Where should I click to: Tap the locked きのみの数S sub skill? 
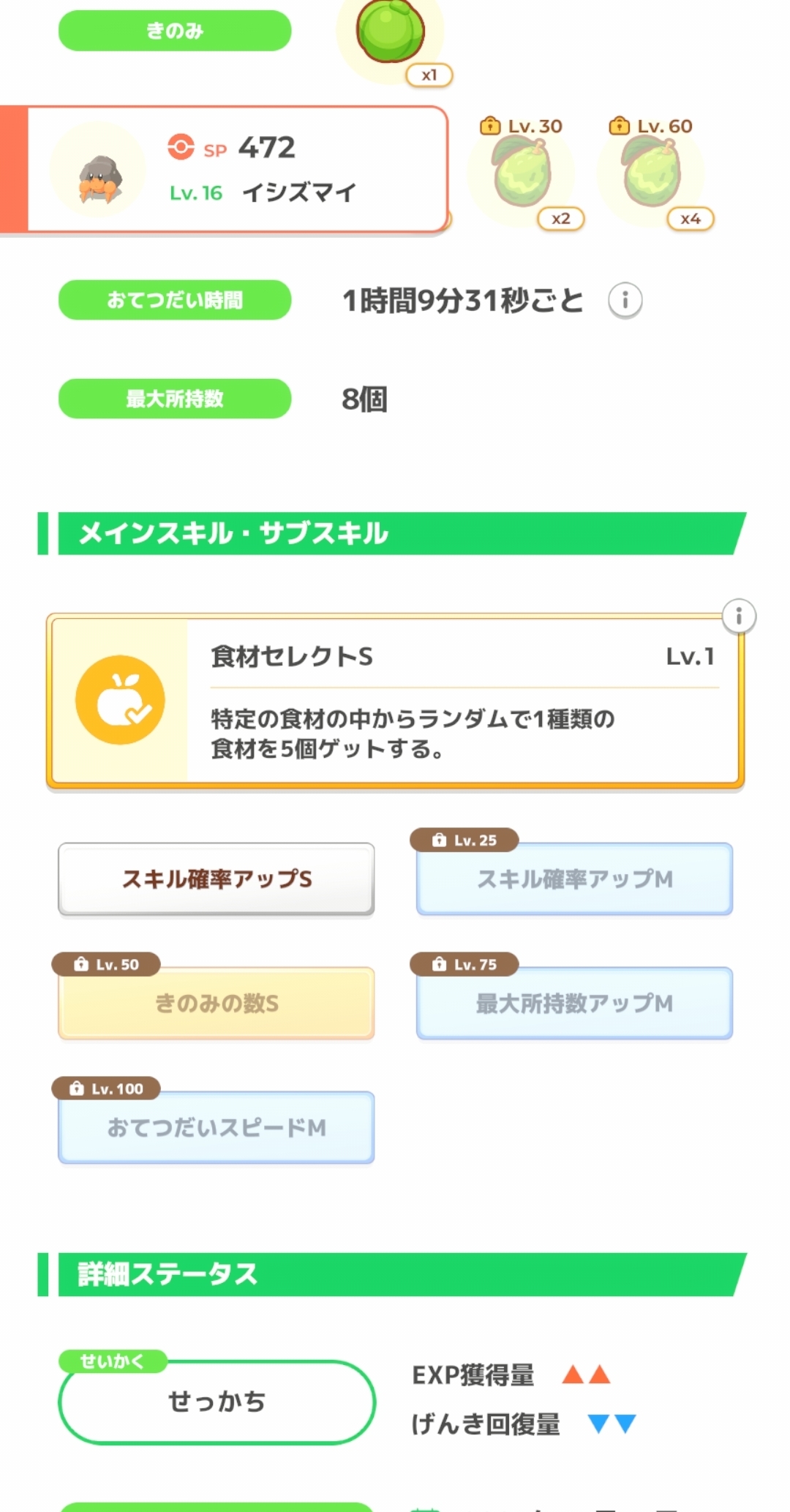[x=217, y=1003]
